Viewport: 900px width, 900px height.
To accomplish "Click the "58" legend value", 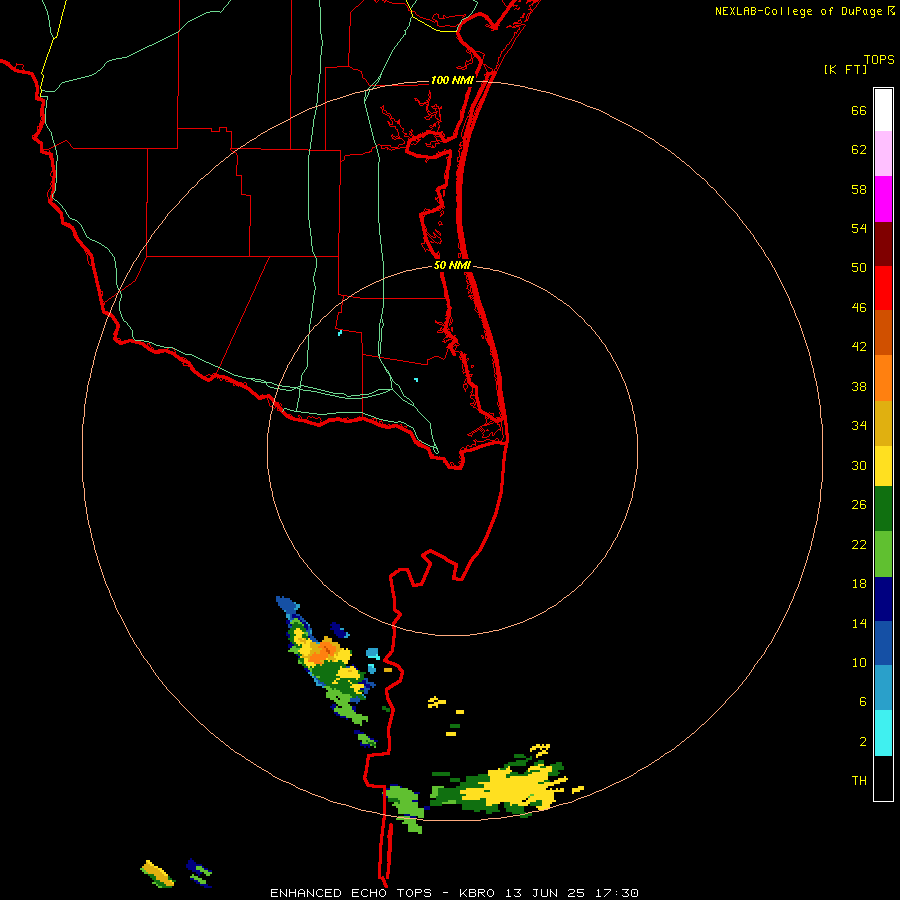I will pyautogui.click(x=859, y=189).
